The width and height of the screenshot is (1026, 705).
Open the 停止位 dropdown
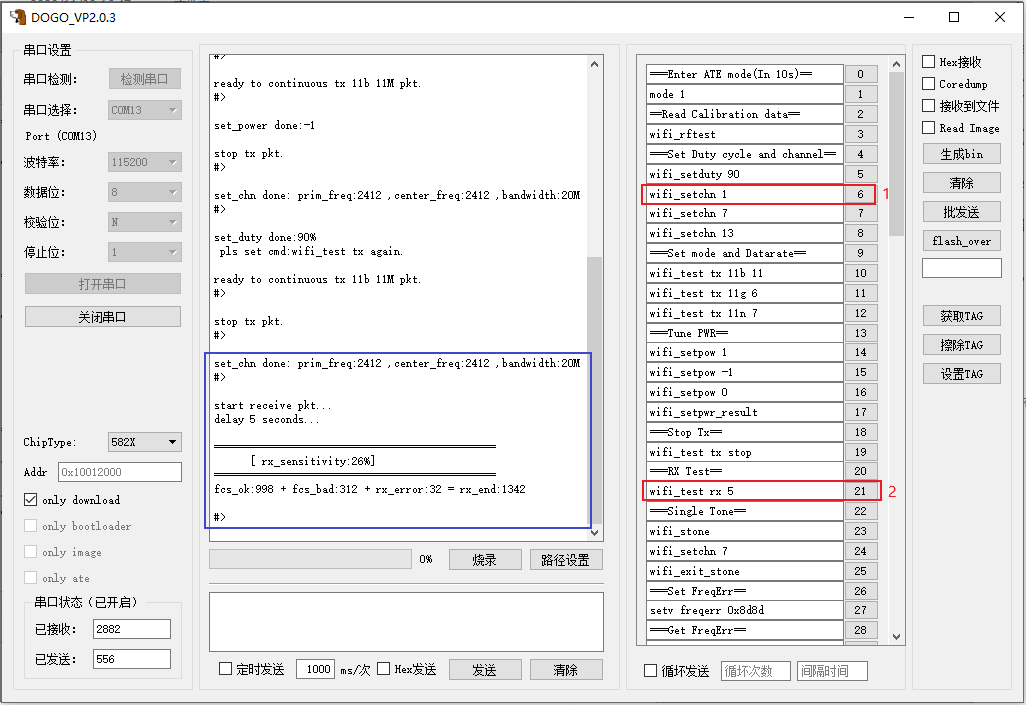(145, 252)
